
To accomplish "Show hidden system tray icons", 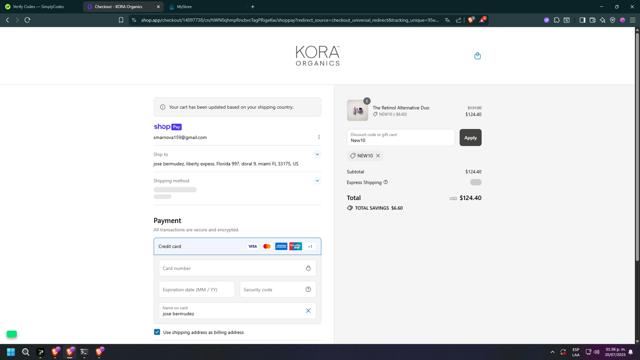I will pyautogui.click(x=552, y=352).
